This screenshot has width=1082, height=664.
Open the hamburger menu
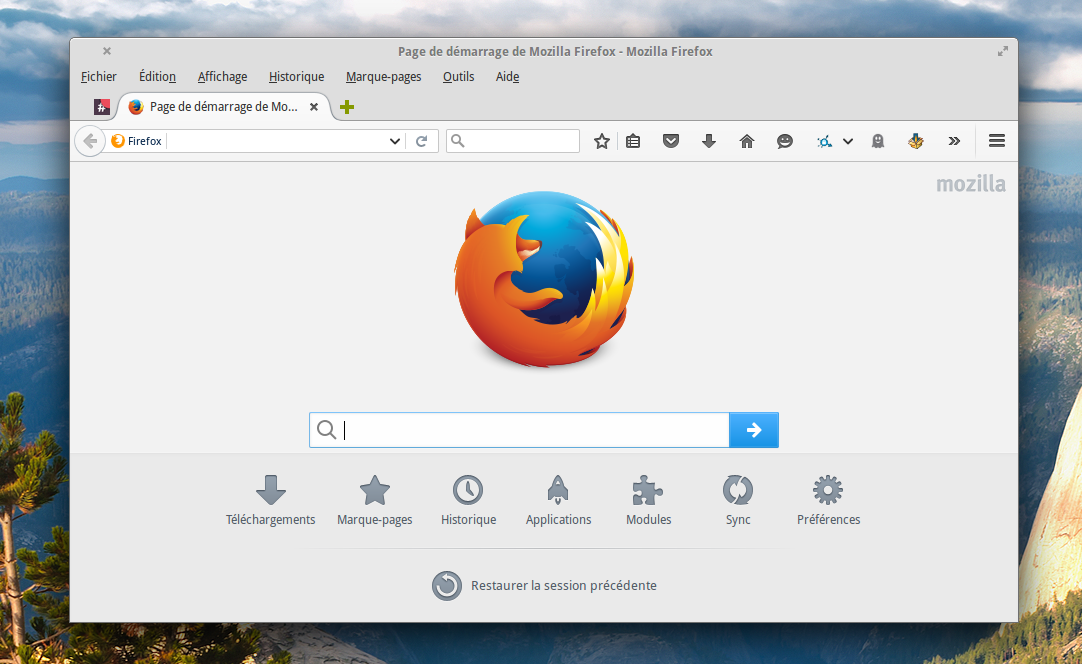coord(996,141)
